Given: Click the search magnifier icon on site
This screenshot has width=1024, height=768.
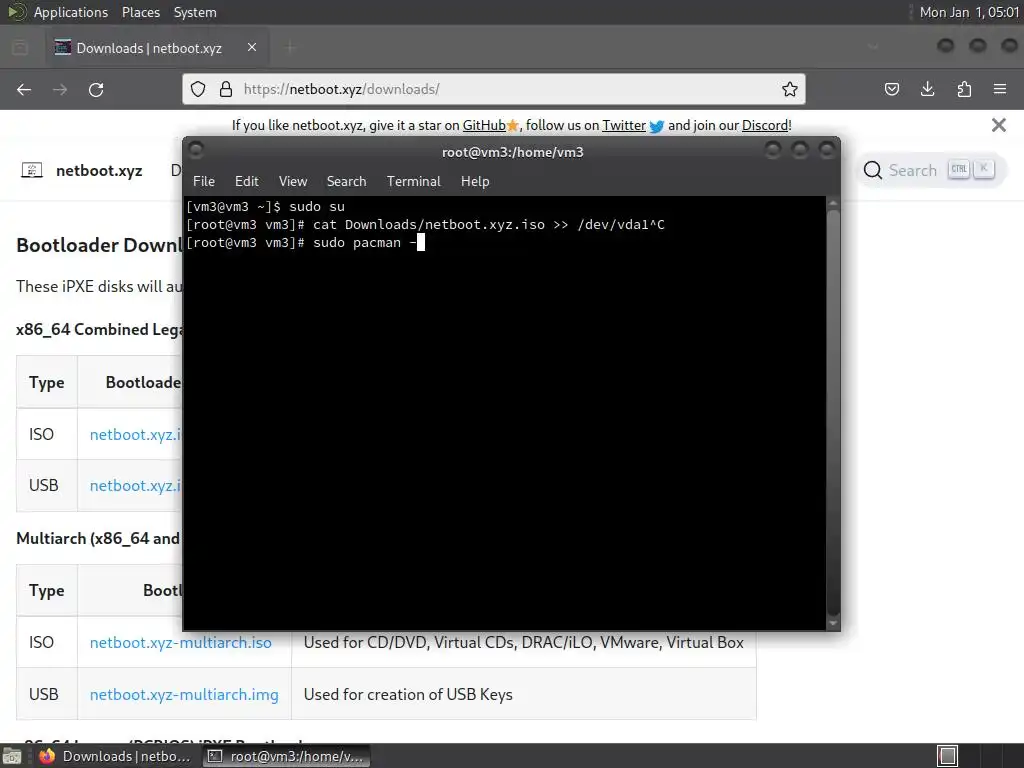Looking at the screenshot, I should (x=872, y=170).
